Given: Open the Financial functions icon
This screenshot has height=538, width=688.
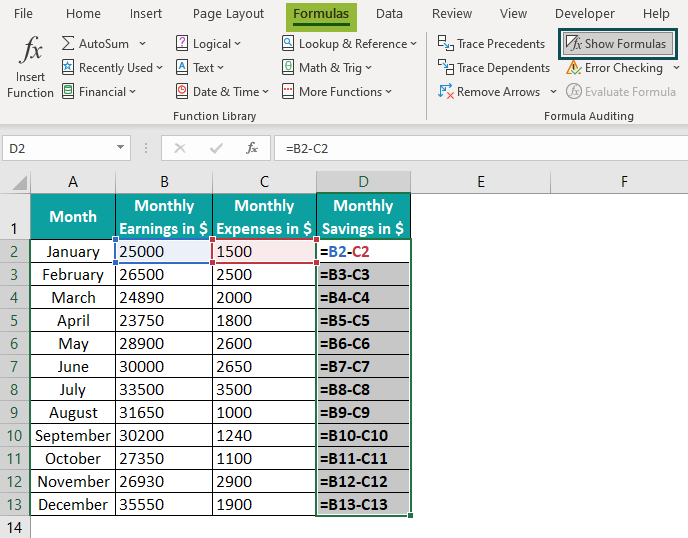Looking at the screenshot, I should (68, 91).
